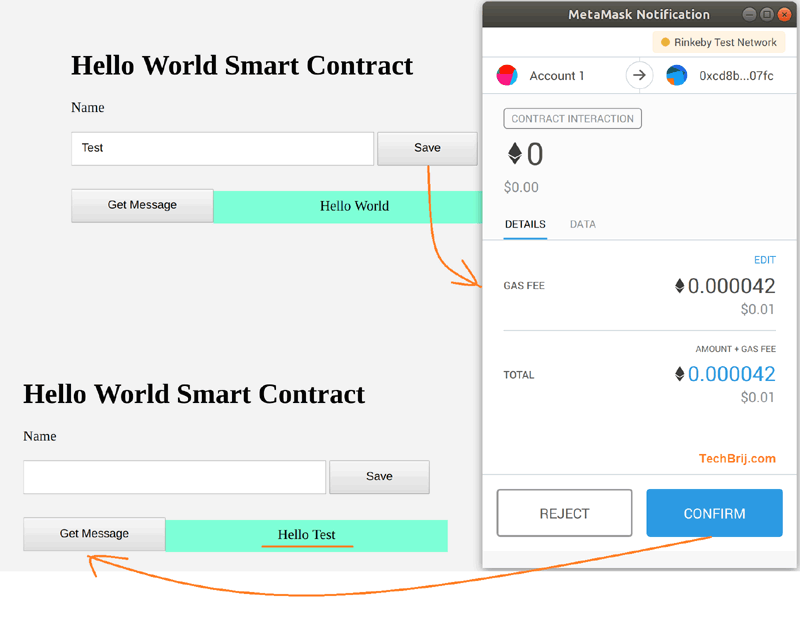Click the Save button next to the empty Name field

379,477
